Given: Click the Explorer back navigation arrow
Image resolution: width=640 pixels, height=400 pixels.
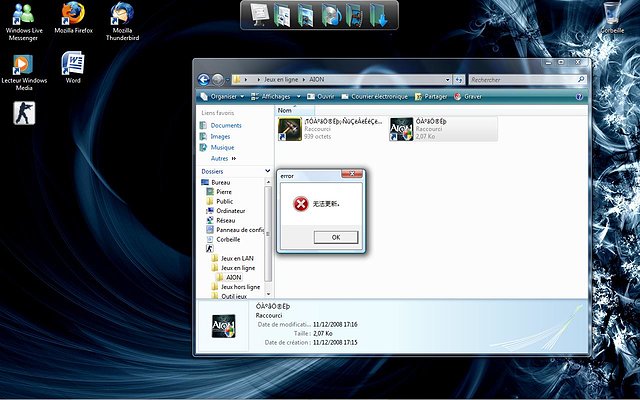Looking at the screenshot, I should 204,79.
